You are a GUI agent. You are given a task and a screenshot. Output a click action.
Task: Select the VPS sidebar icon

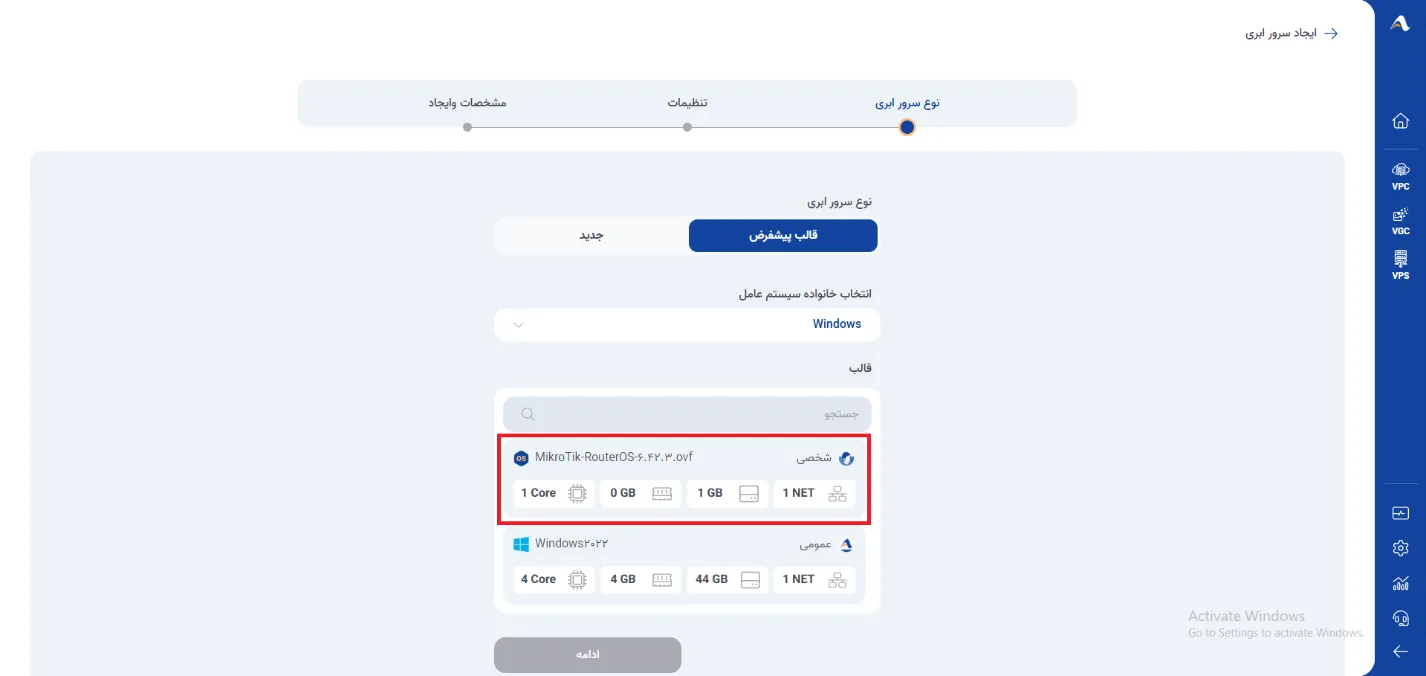[x=1400, y=265]
